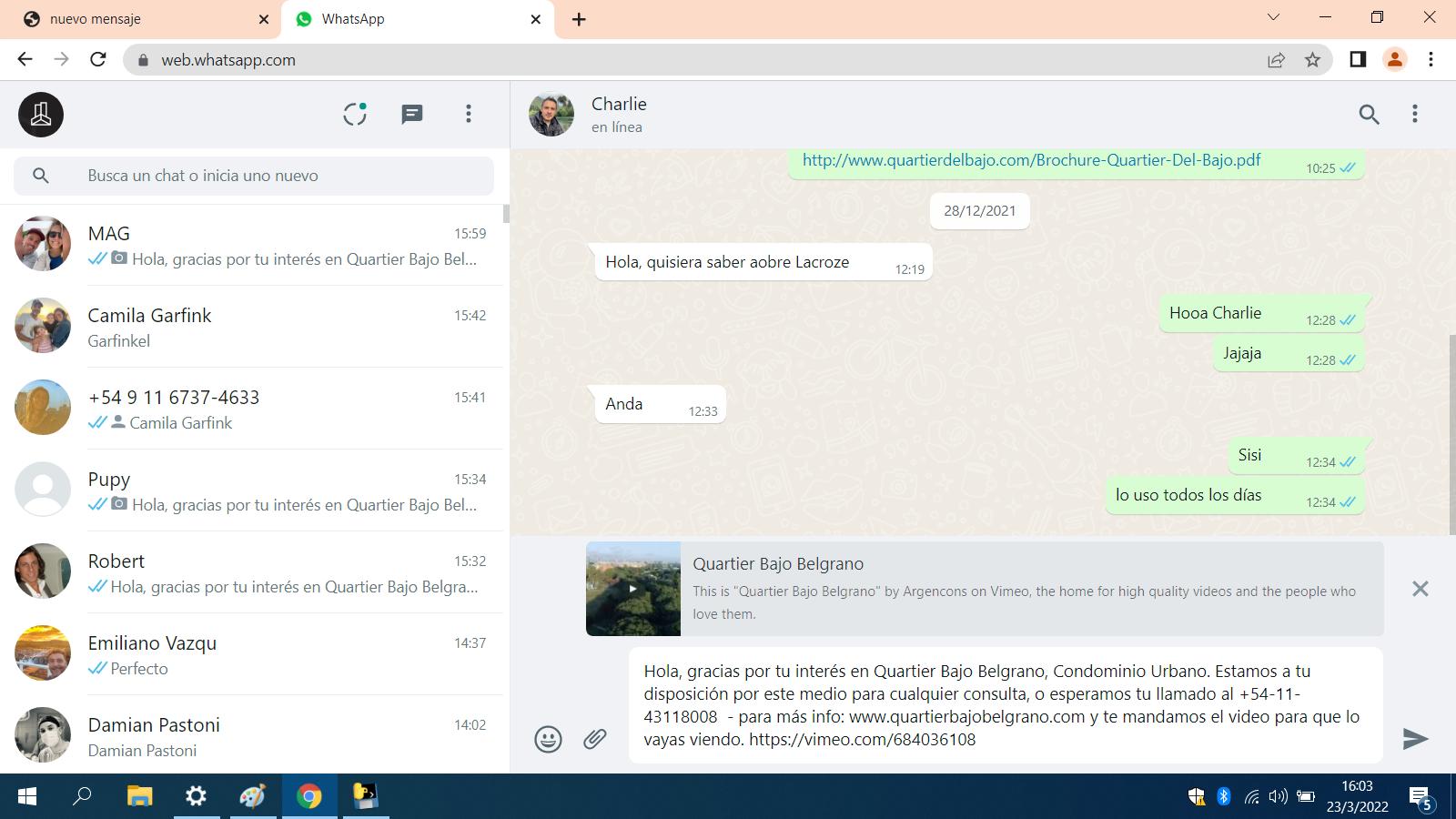The width and height of the screenshot is (1456, 819).
Task: Focus the chat search input field
Action: pyautogui.click(x=254, y=176)
